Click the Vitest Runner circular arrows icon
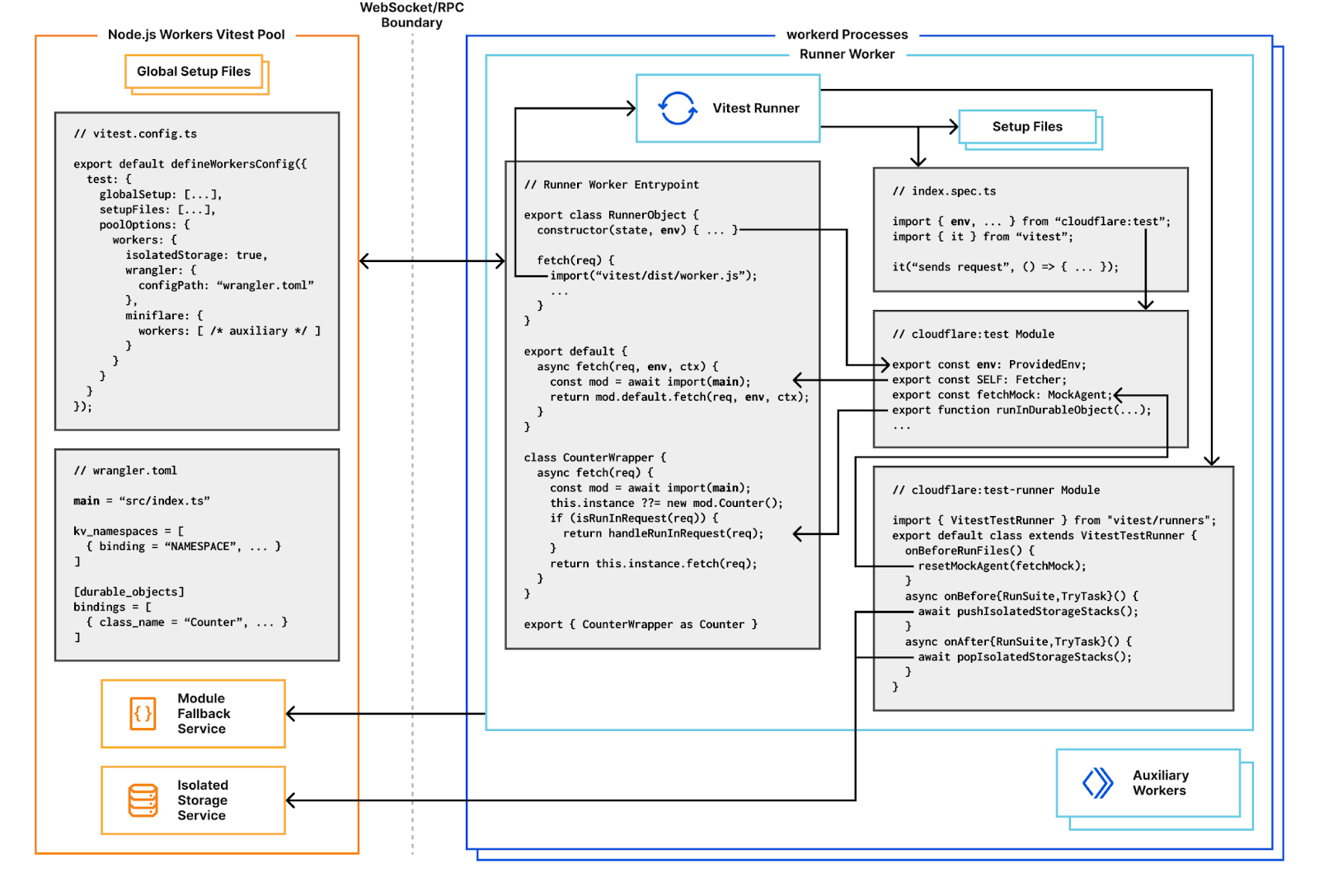This screenshot has width=1319, height=896. point(678,108)
